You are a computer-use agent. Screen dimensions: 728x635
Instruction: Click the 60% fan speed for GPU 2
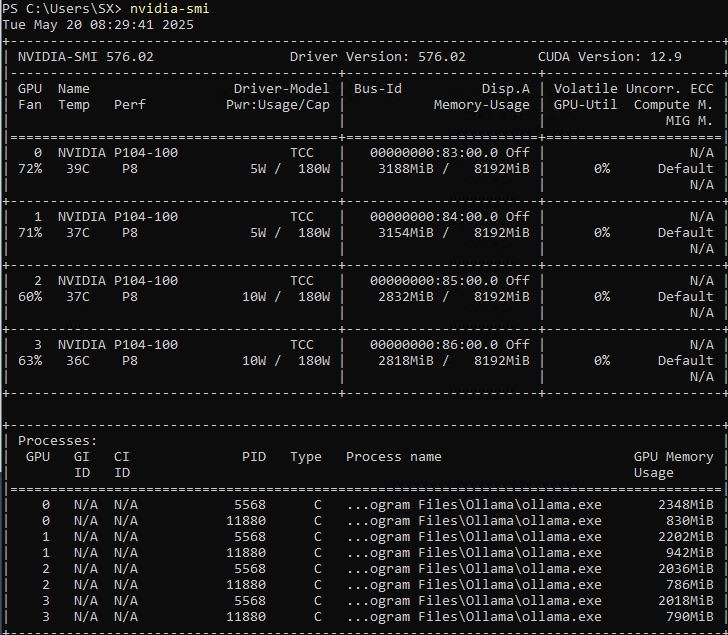tap(30, 297)
